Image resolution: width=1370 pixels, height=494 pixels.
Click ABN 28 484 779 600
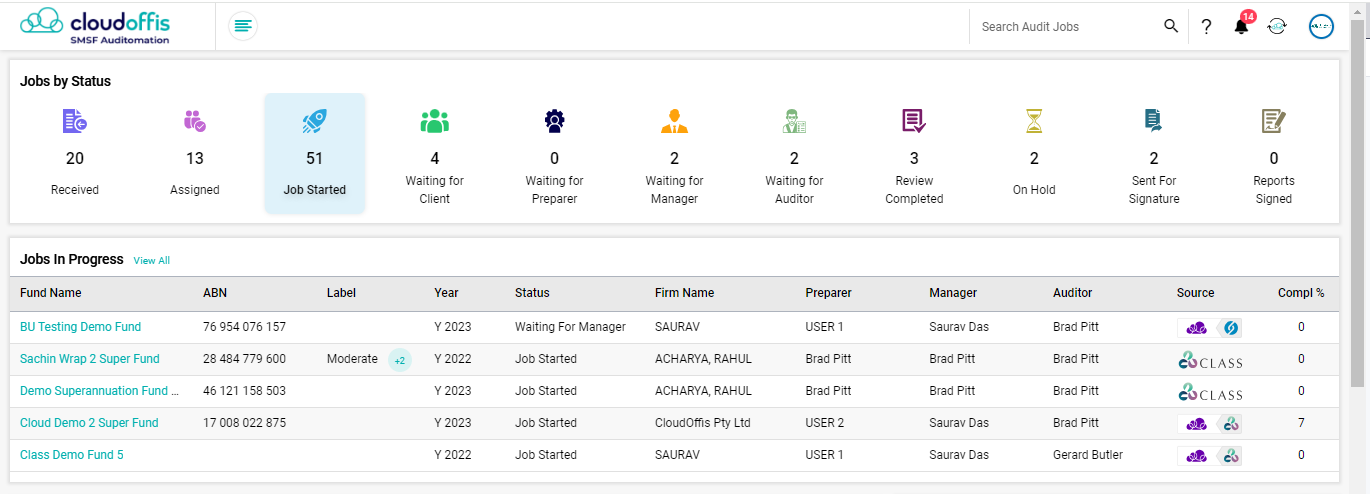click(244, 359)
